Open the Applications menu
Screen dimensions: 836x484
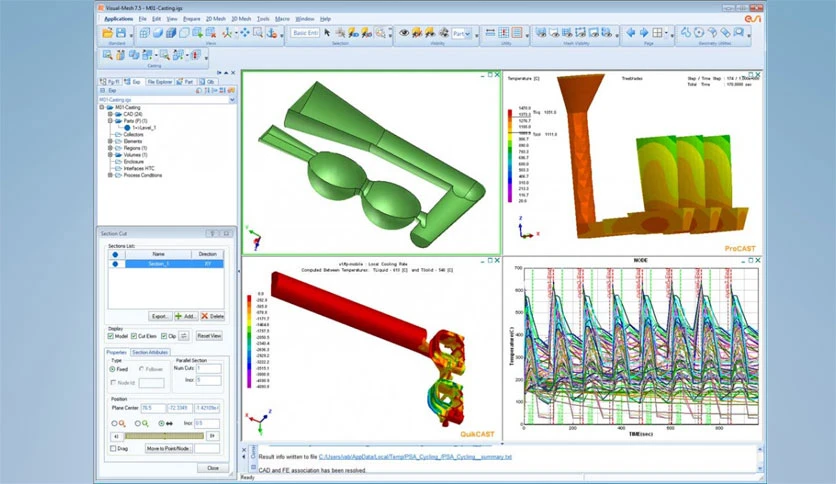coord(118,19)
